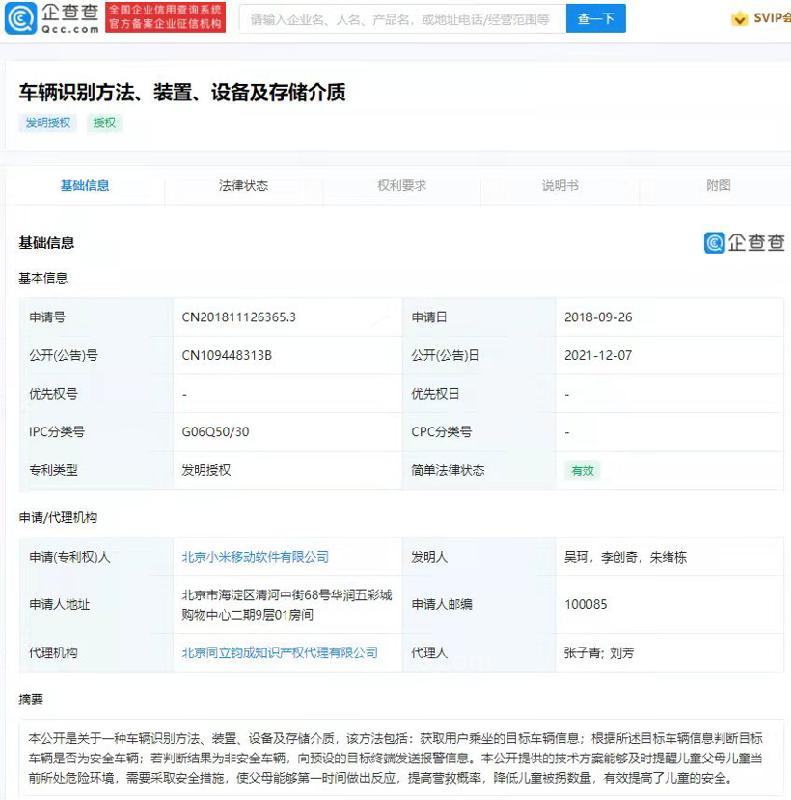Open 北京小米移动软件有限公司 applicant link
791x800 pixels.
click(255, 557)
